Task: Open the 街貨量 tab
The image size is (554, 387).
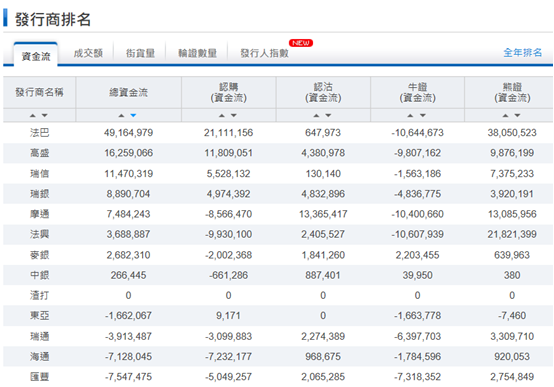Action: pos(140,53)
